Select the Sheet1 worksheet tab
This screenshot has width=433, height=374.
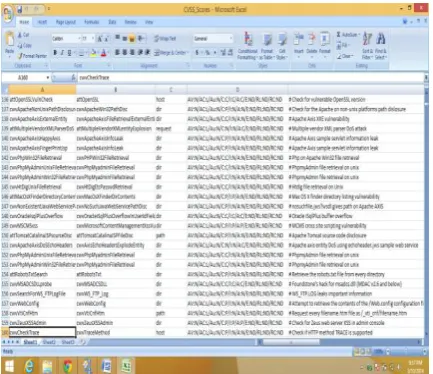[x=30, y=342]
